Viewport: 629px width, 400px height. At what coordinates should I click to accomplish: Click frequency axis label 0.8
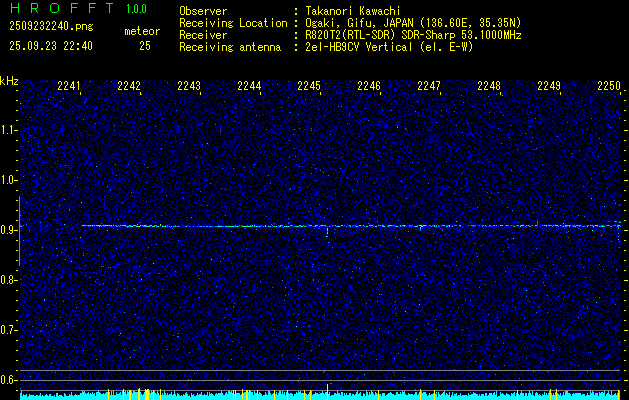coord(8,280)
